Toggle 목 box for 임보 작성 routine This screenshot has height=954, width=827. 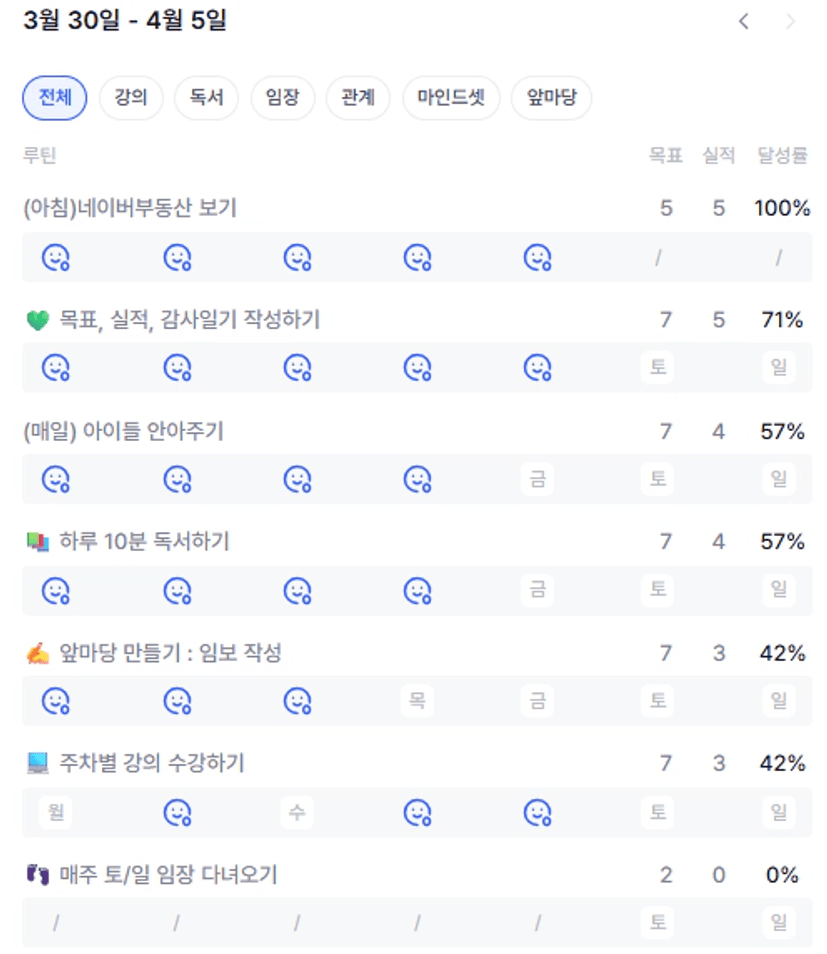[417, 701]
